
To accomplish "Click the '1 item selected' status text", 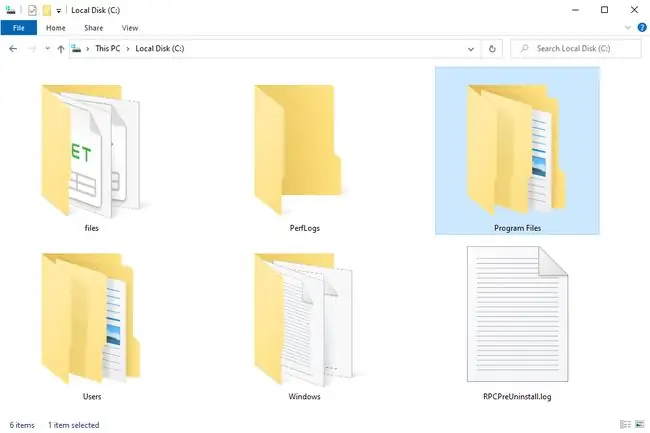I will (x=74, y=425).
